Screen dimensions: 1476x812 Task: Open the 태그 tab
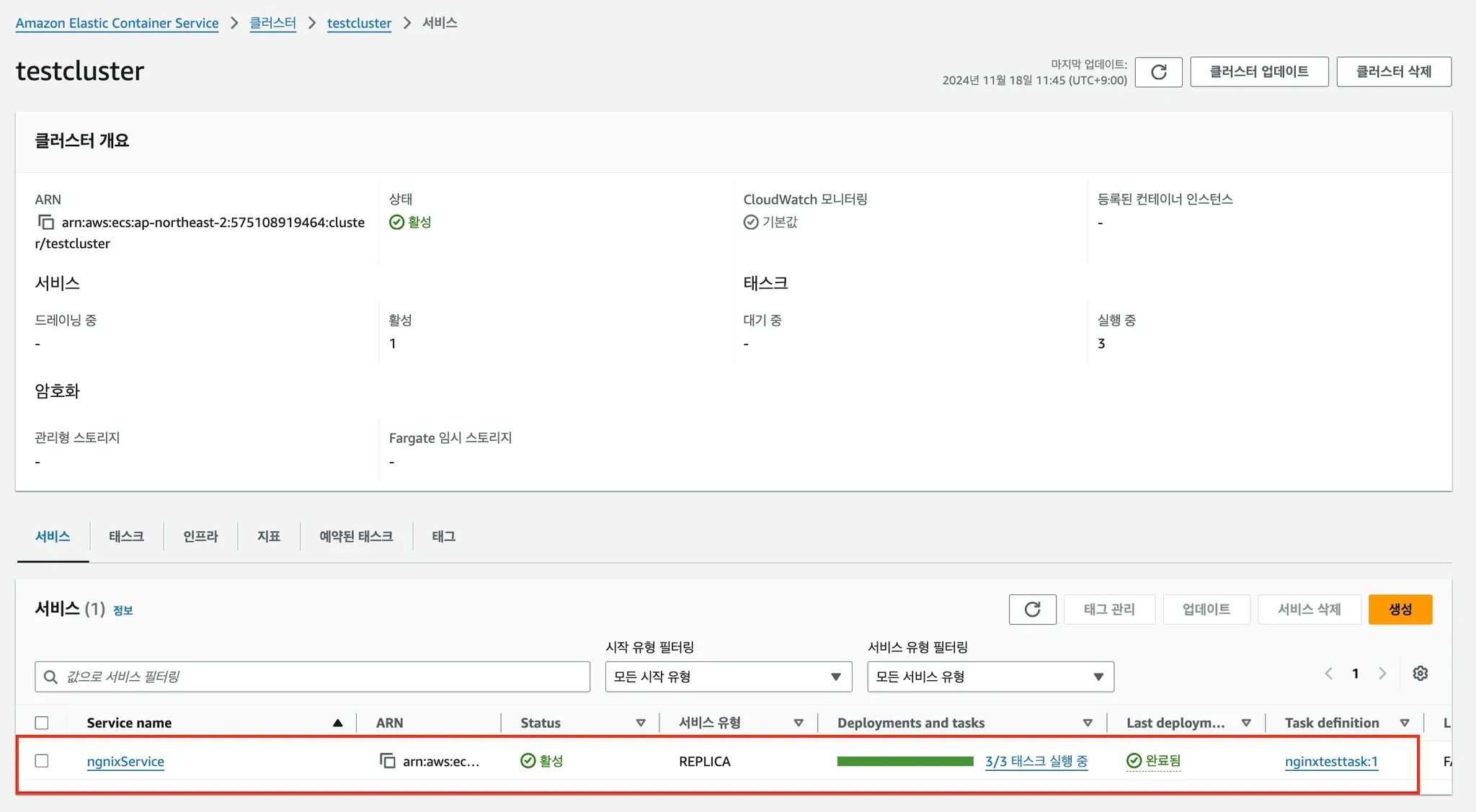click(x=443, y=537)
